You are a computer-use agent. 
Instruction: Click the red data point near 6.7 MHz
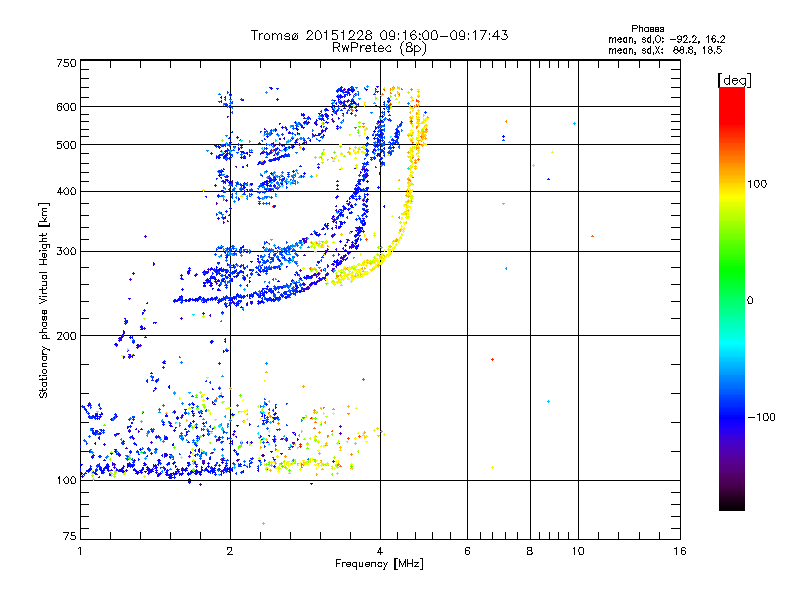tap(492, 360)
